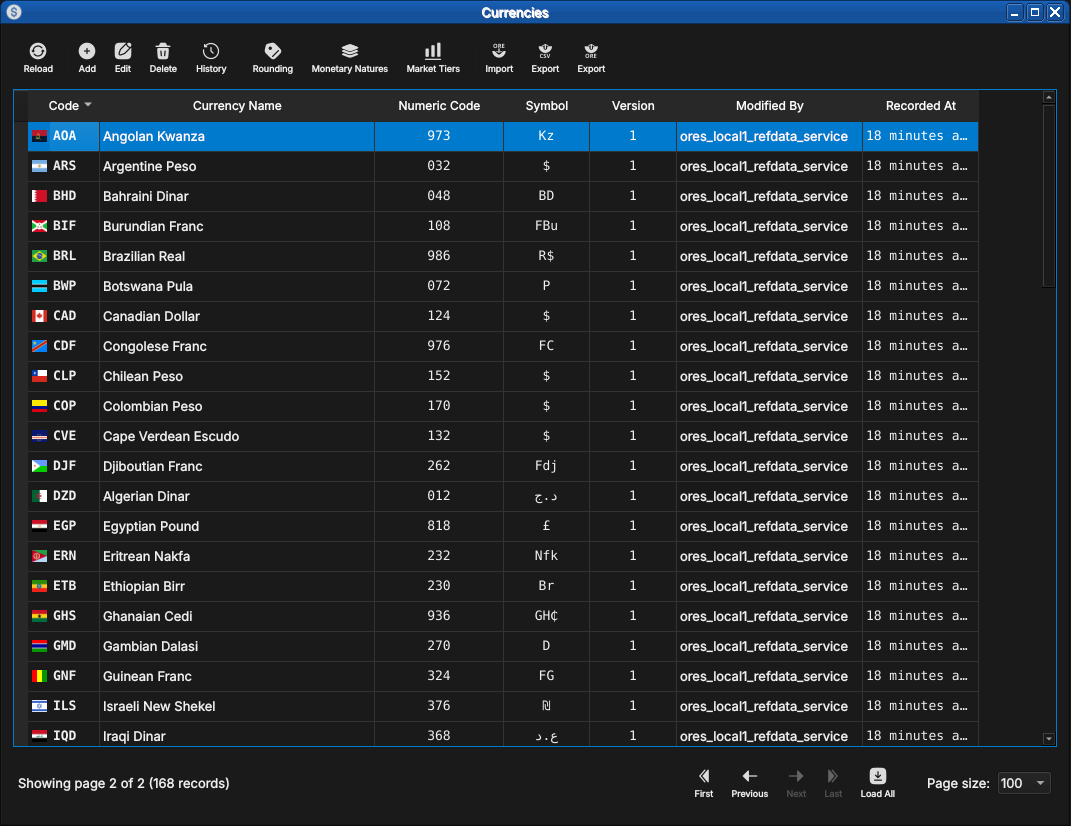Click the Canada flag for CAD

[40, 316]
